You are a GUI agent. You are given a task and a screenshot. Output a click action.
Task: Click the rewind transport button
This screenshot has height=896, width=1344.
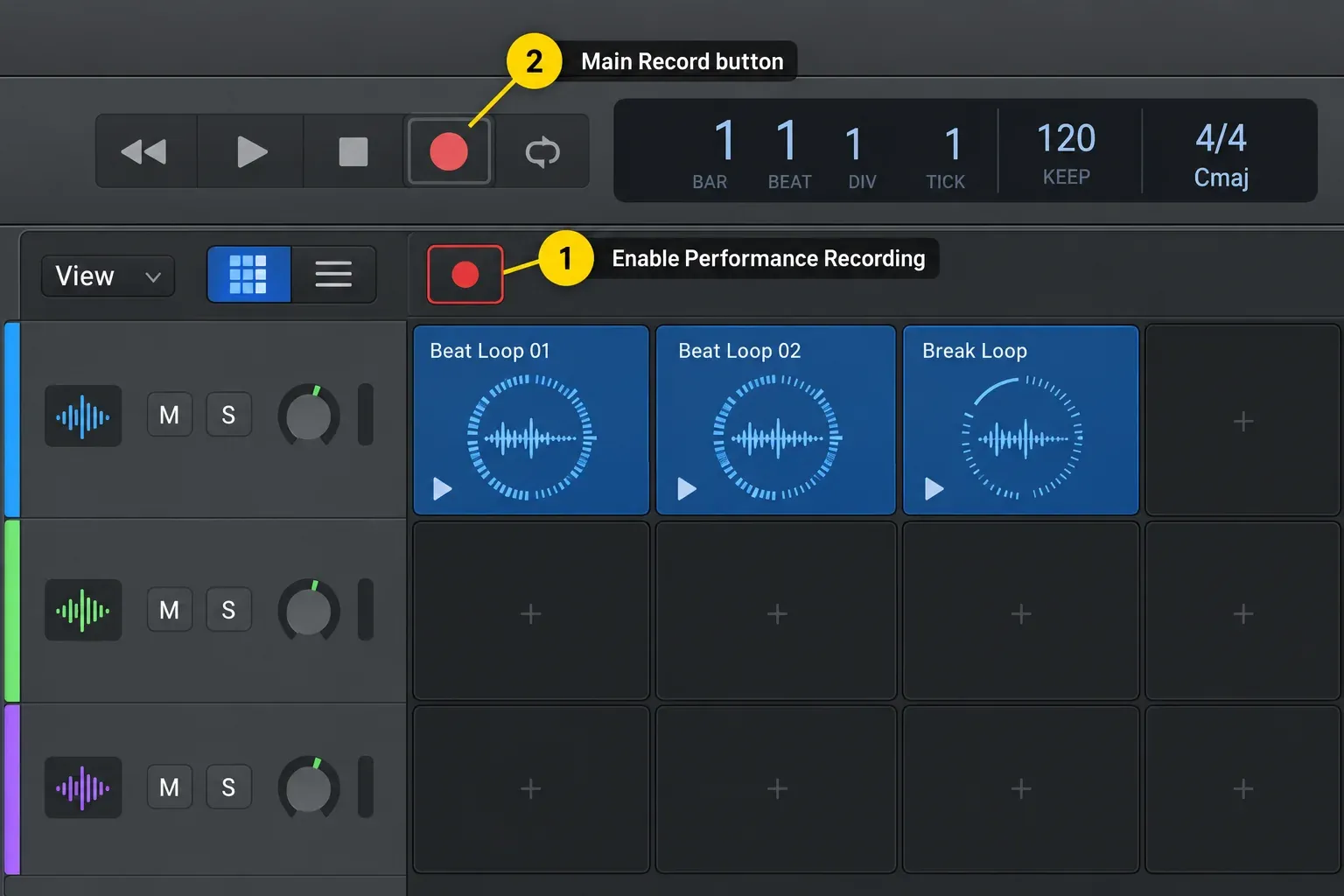point(145,151)
